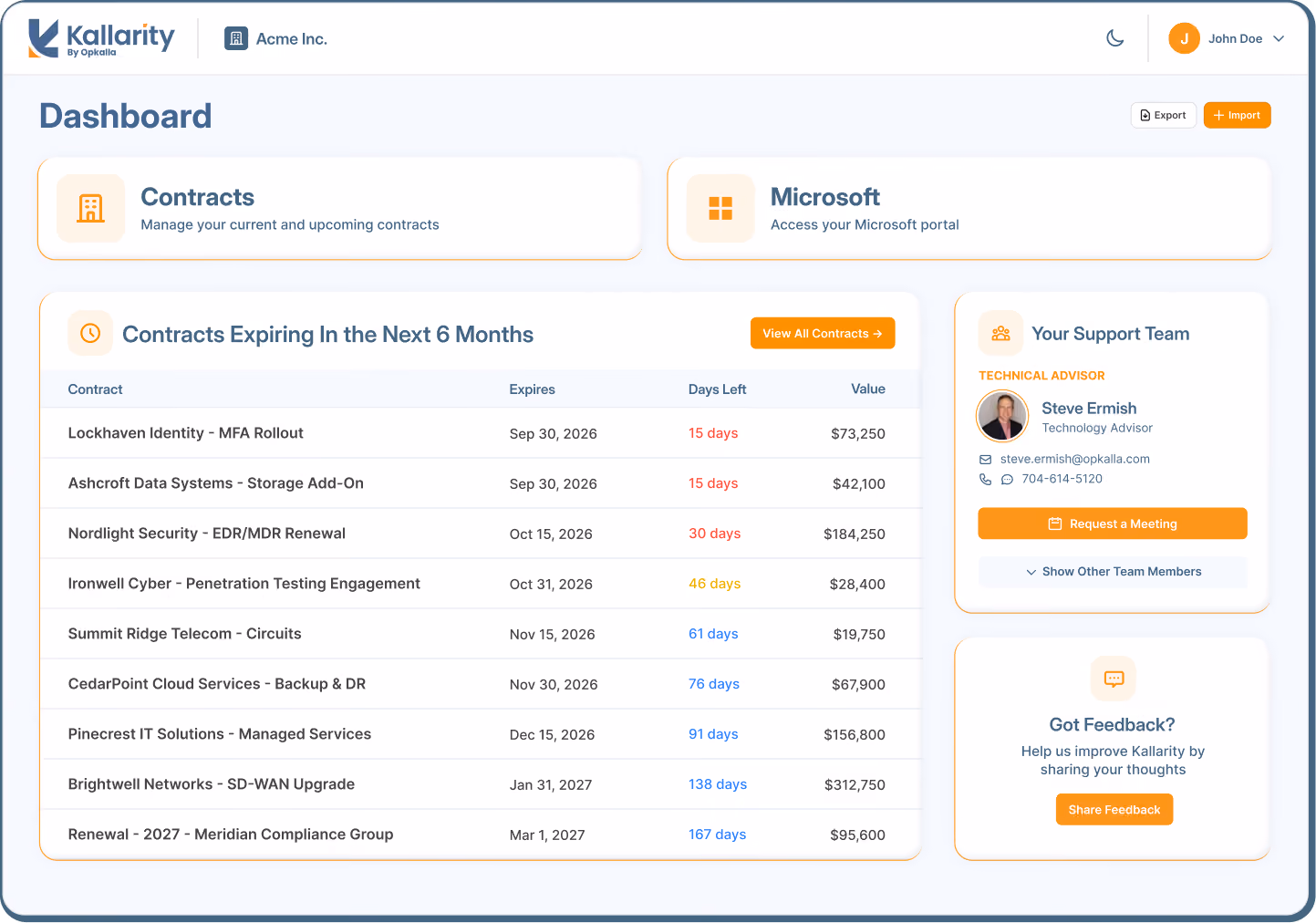This screenshot has height=923, width=1316.
Task: Click the Microsoft grid icon
Action: click(720, 208)
